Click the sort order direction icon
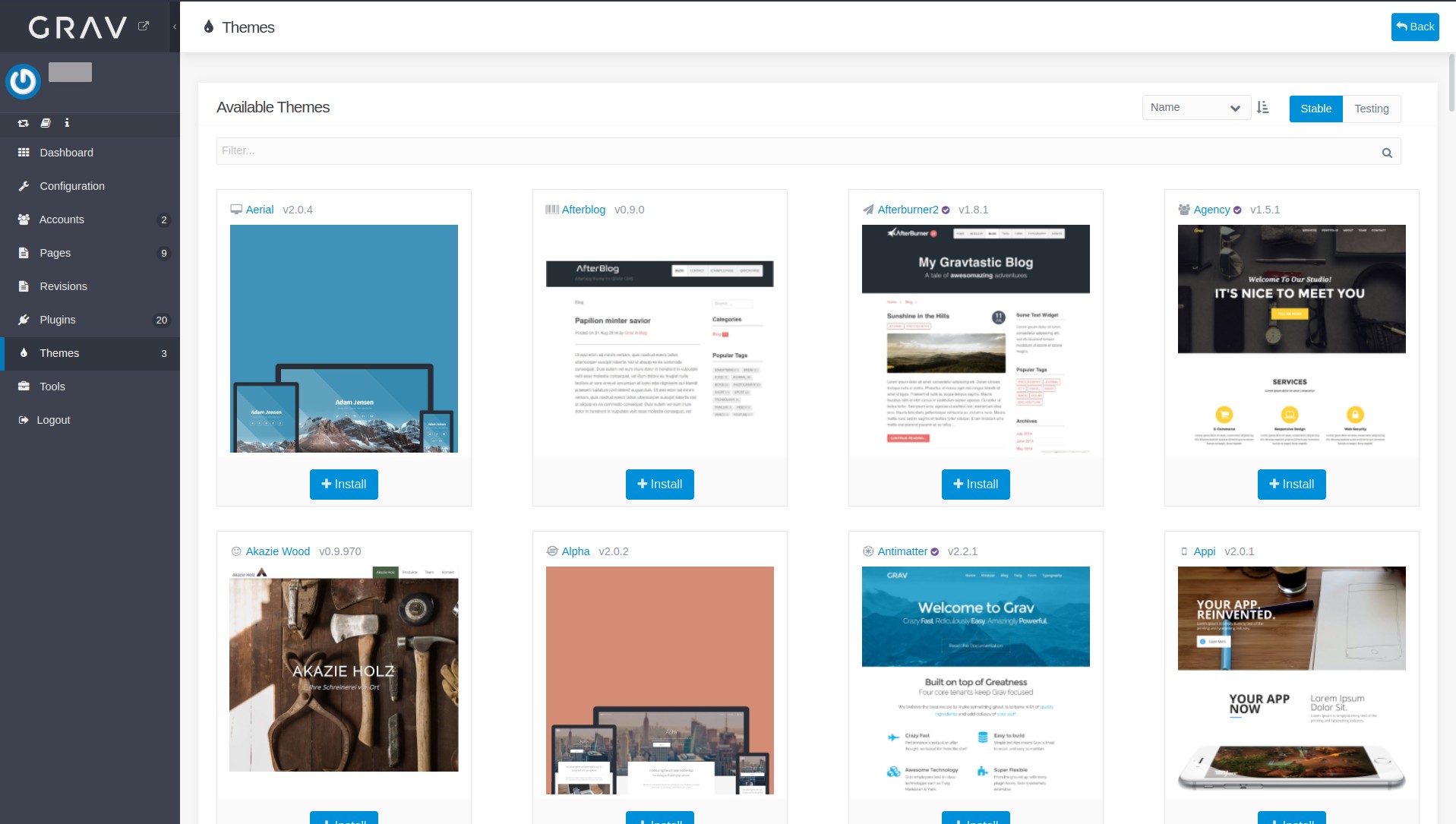 point(1262,108)
